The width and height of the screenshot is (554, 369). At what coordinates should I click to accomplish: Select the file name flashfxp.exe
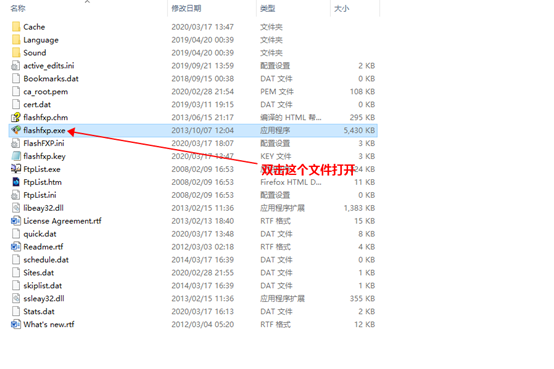tap(44, 130)
